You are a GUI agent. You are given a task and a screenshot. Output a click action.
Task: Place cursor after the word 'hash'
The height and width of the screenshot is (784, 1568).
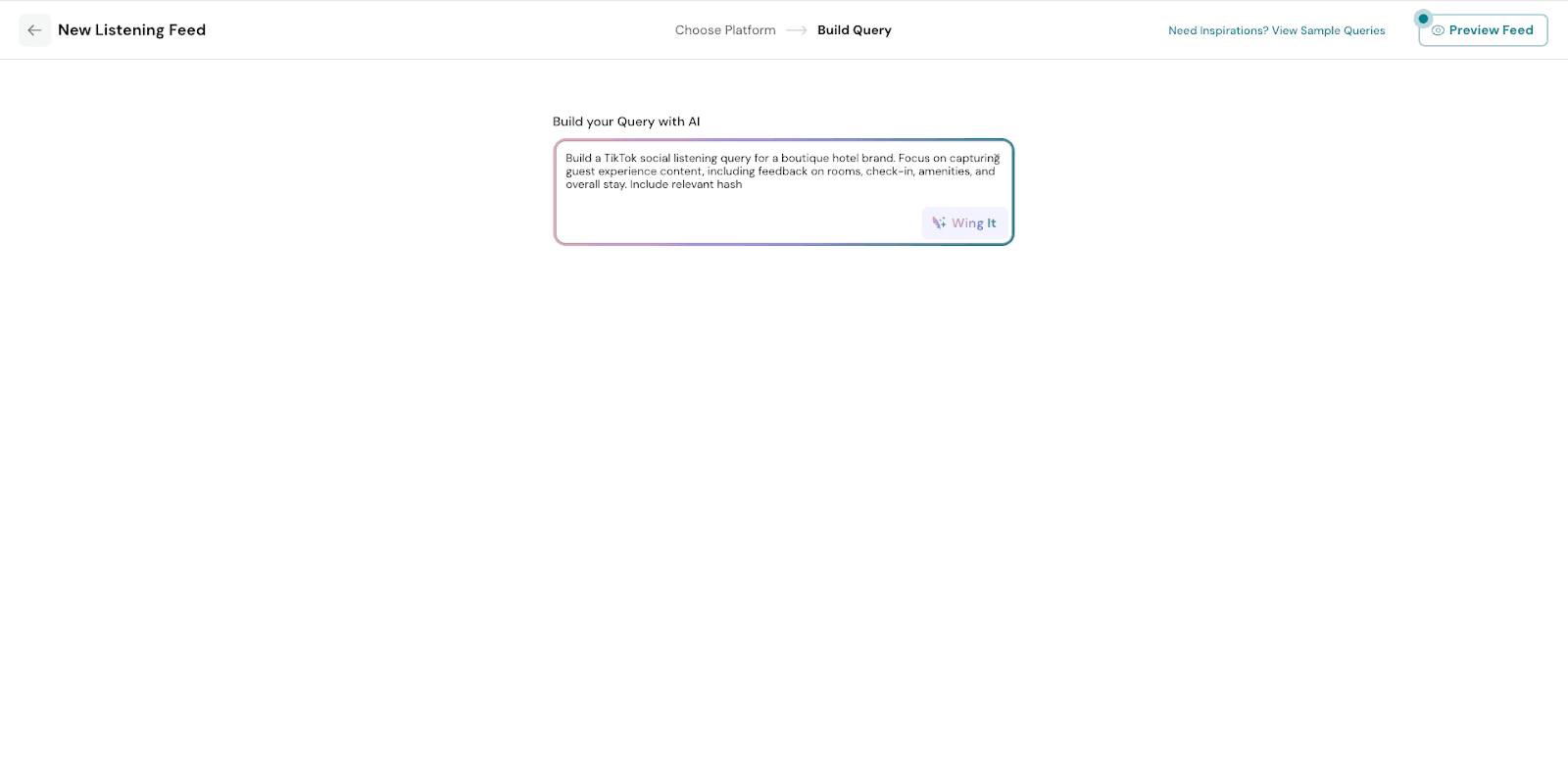[x=744, y=184]
